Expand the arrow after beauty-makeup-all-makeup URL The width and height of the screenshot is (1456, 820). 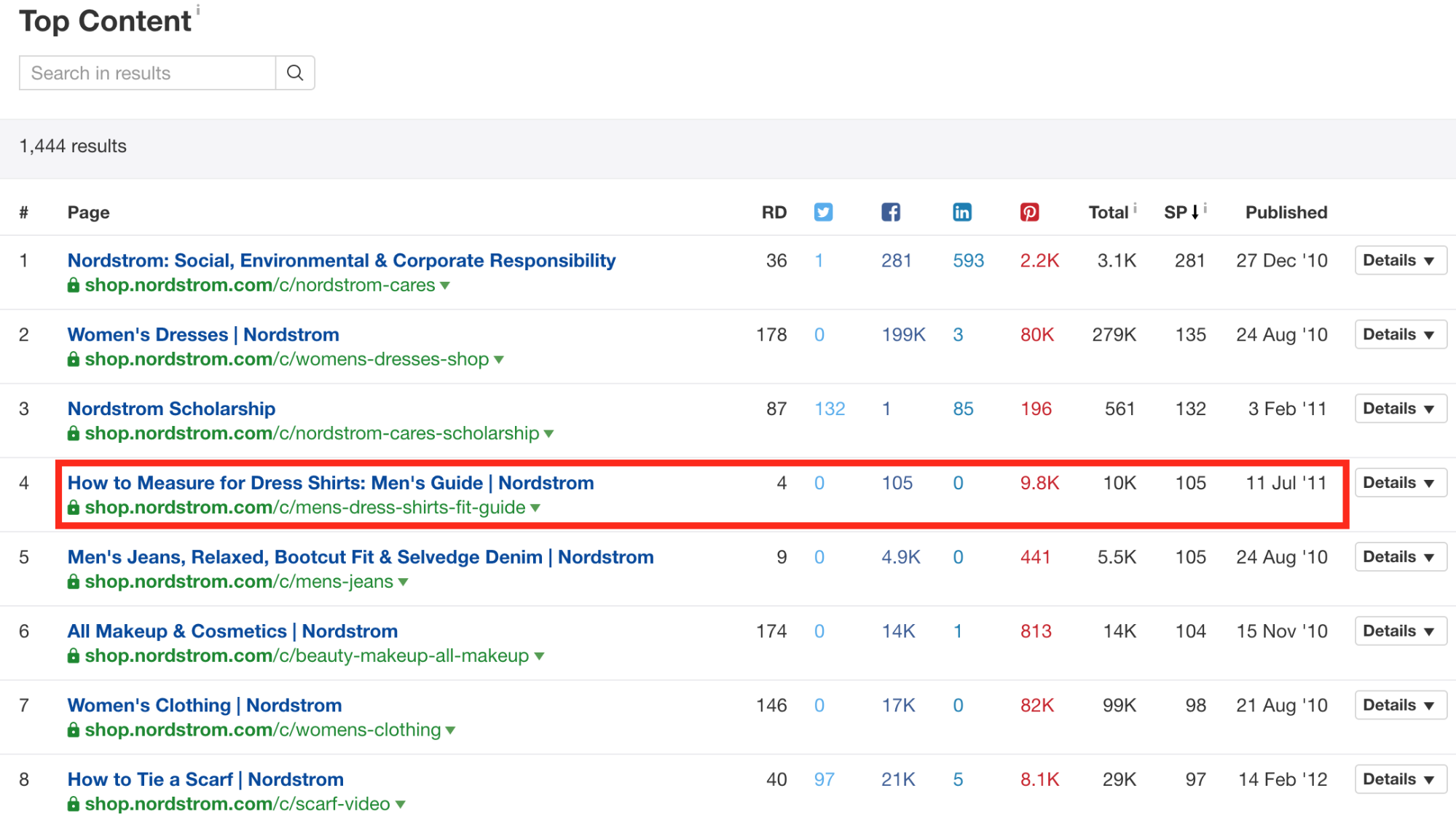(540, 656)
